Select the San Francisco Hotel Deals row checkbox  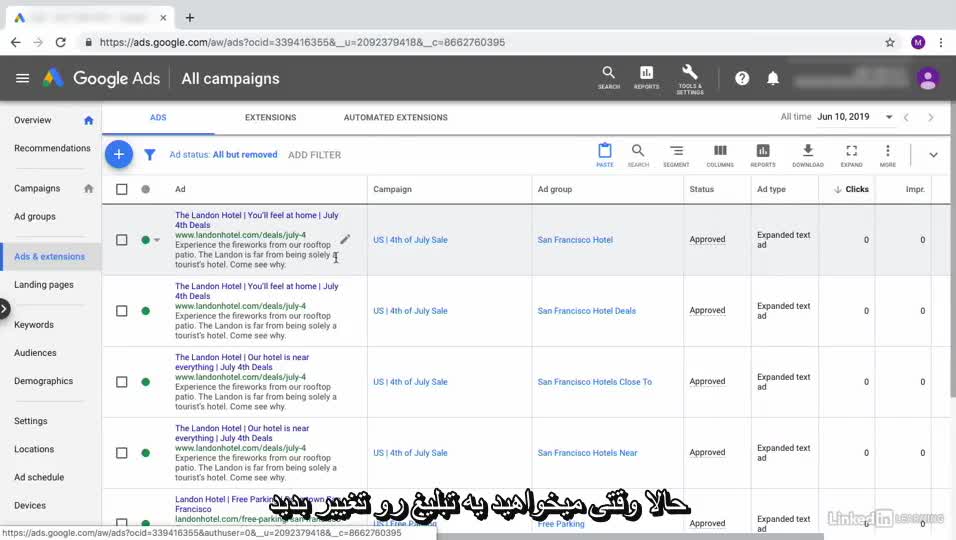coord(122,311)
